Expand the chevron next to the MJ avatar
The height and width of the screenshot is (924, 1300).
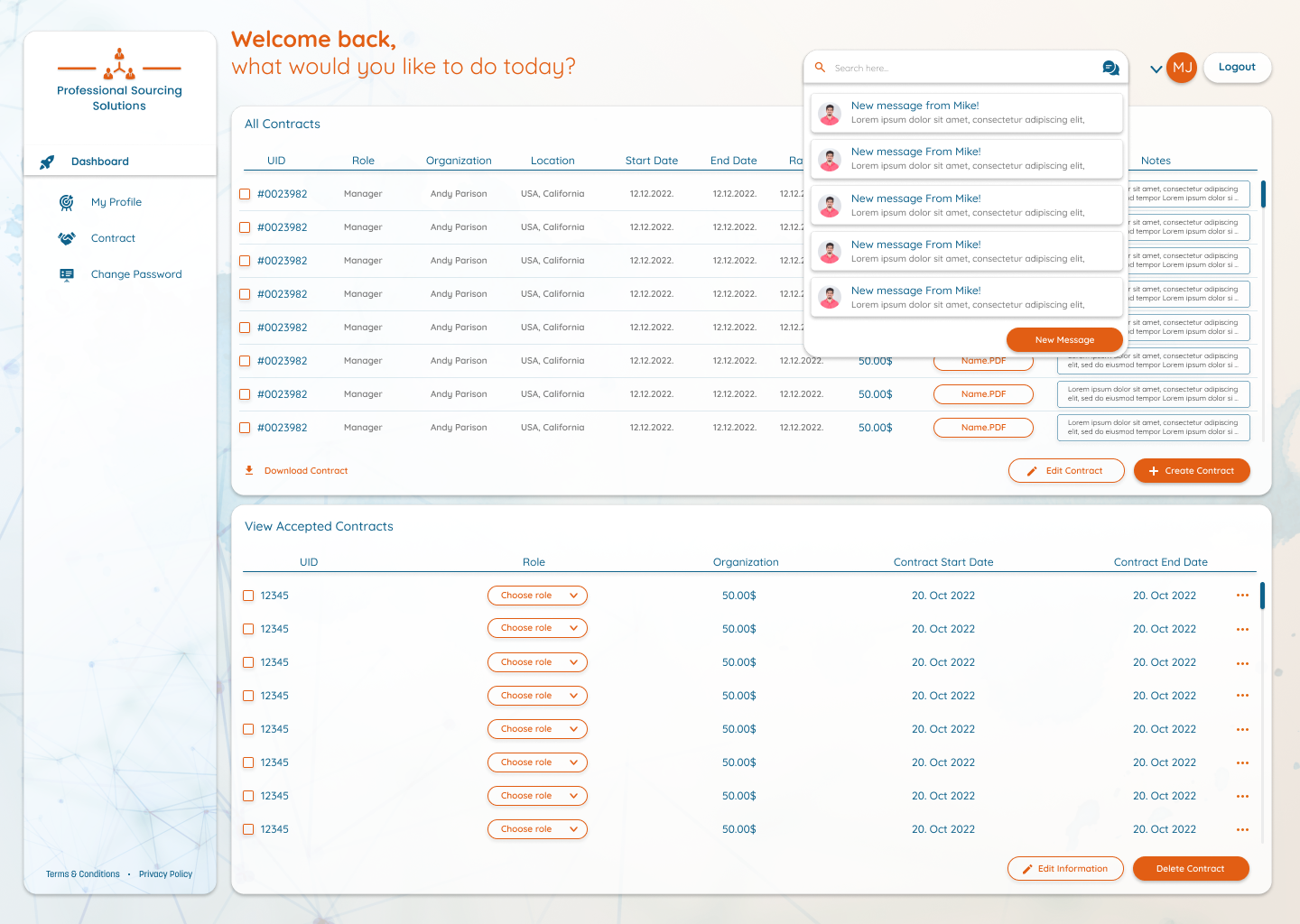tap(1156, 68)
